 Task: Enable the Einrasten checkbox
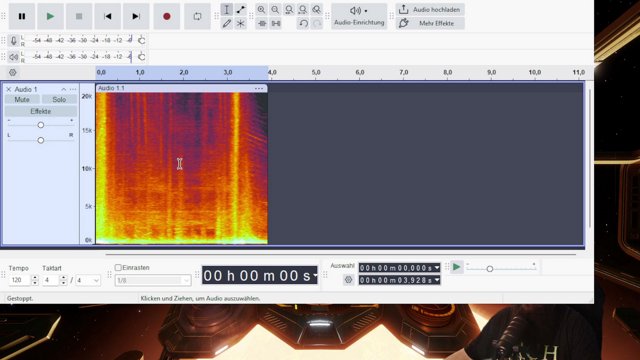(x=118, y=267)
